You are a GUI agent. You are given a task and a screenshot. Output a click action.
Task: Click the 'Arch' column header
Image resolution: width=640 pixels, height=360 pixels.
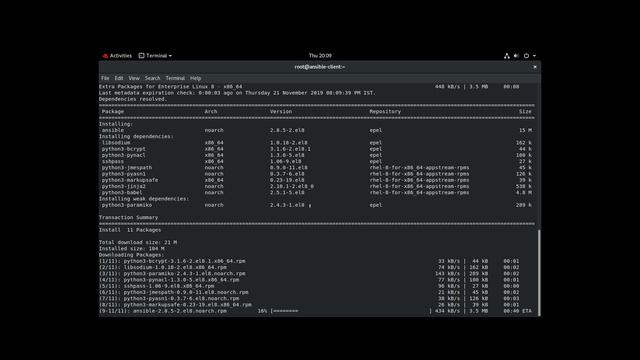pos(211,111)
